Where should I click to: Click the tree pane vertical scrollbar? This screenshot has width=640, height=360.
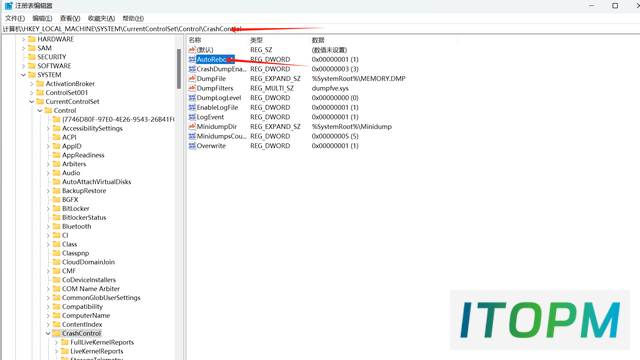(179, 69)
